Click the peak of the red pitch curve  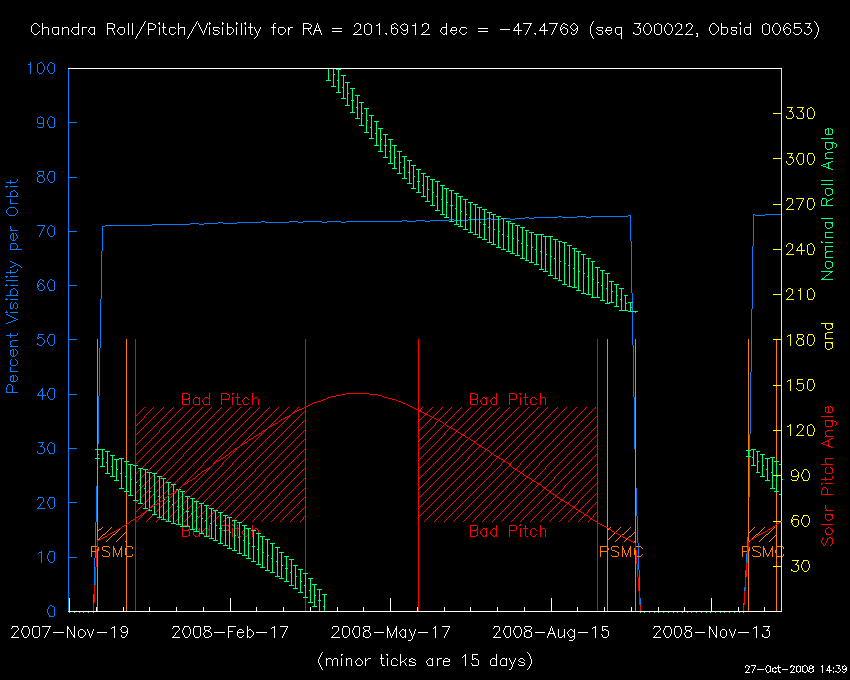tap(357, 393)
